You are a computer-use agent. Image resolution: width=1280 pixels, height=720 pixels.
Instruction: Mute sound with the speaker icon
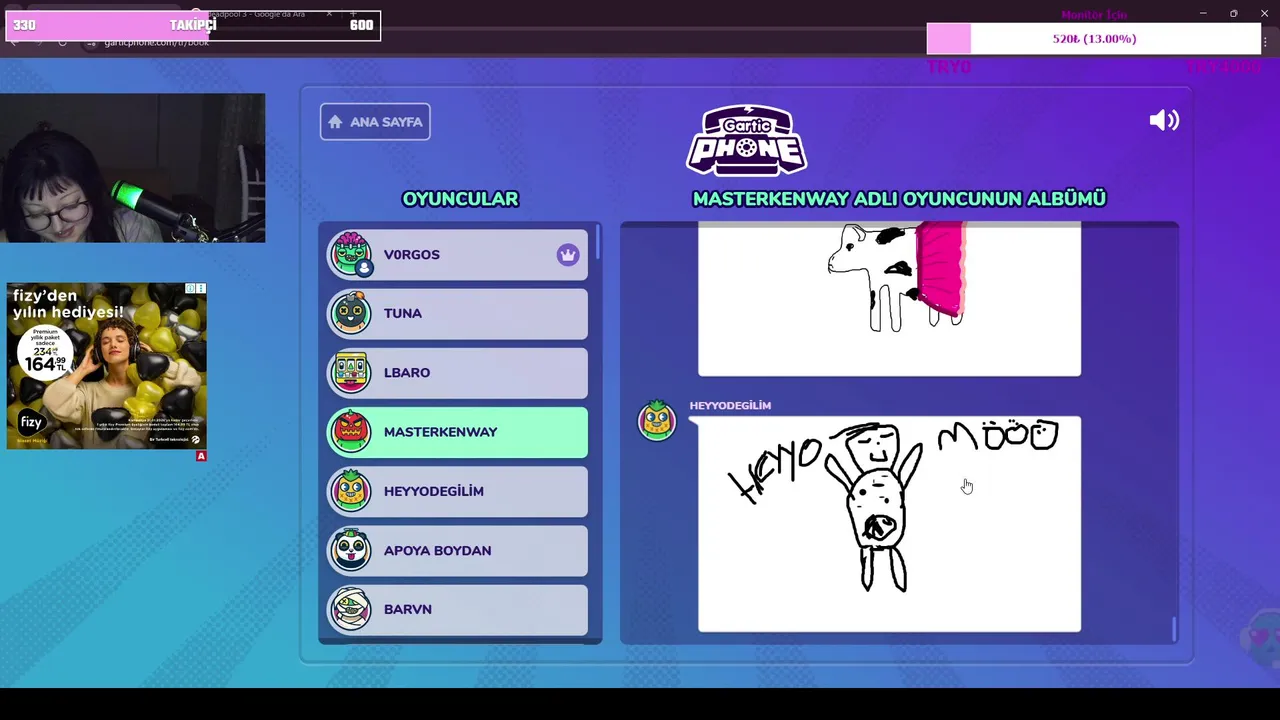click(x=1164, y=121)
